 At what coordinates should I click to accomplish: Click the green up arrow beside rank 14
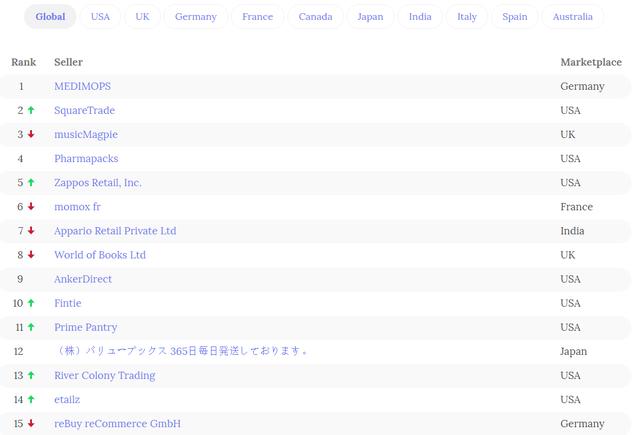[31, 399]
